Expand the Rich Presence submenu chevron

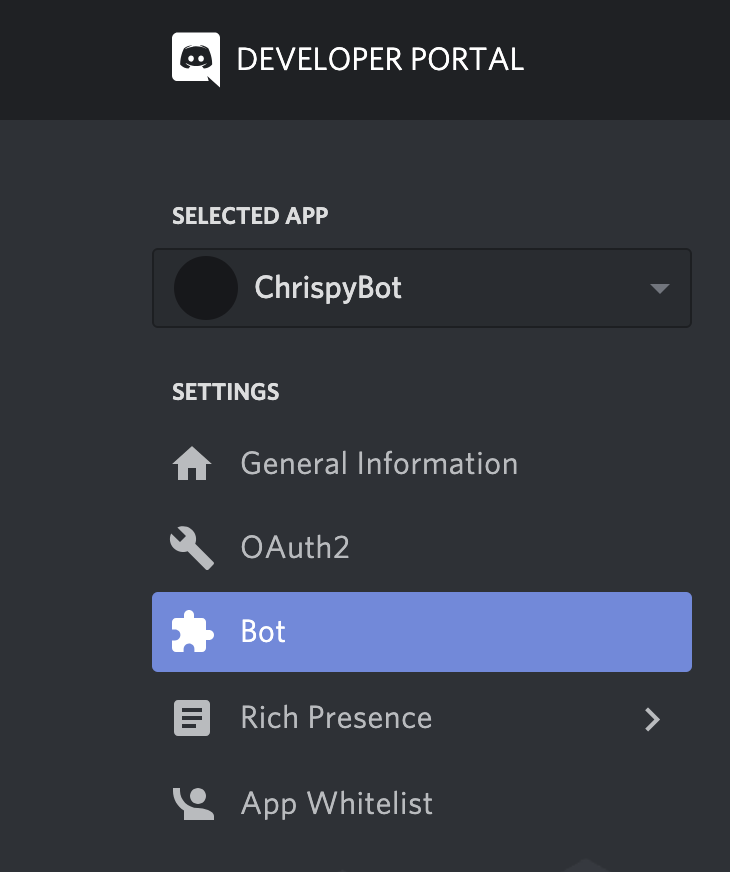652,719
